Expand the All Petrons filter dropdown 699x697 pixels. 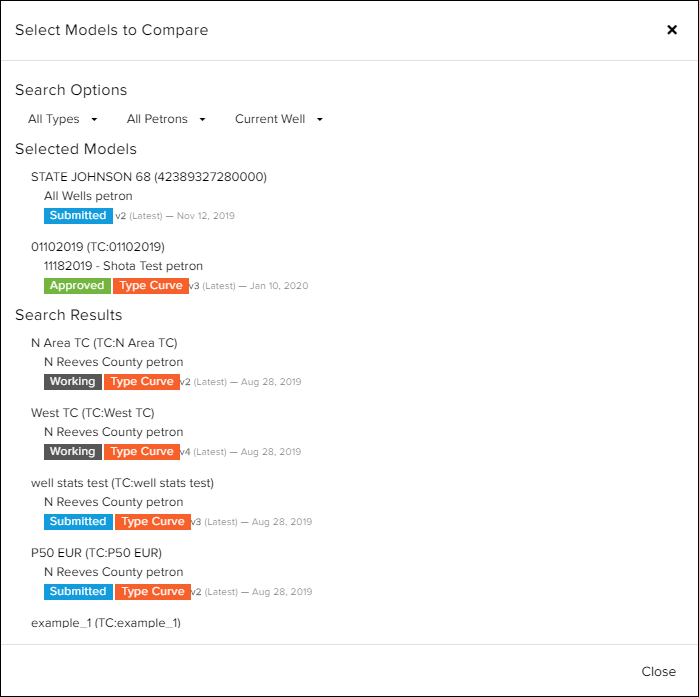tap(166, 119)
